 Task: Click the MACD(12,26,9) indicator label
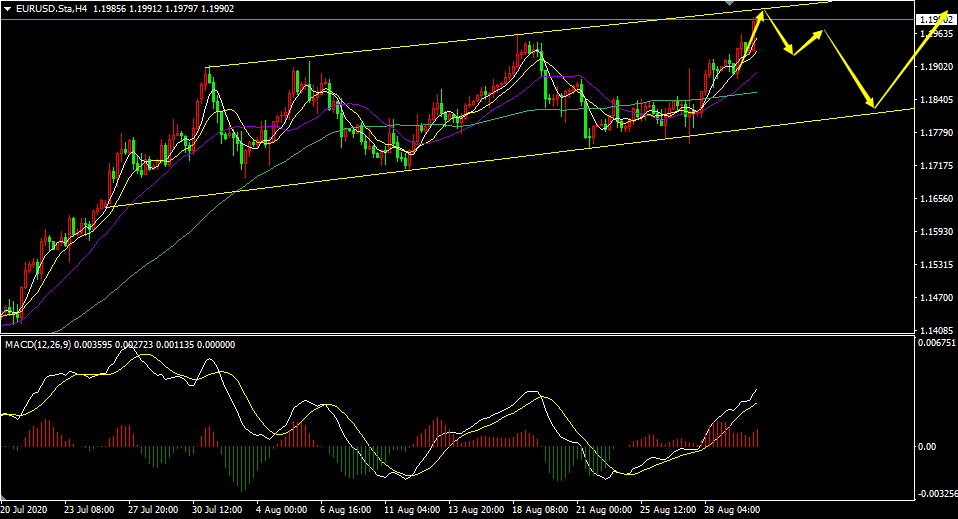tap(38, 345)
